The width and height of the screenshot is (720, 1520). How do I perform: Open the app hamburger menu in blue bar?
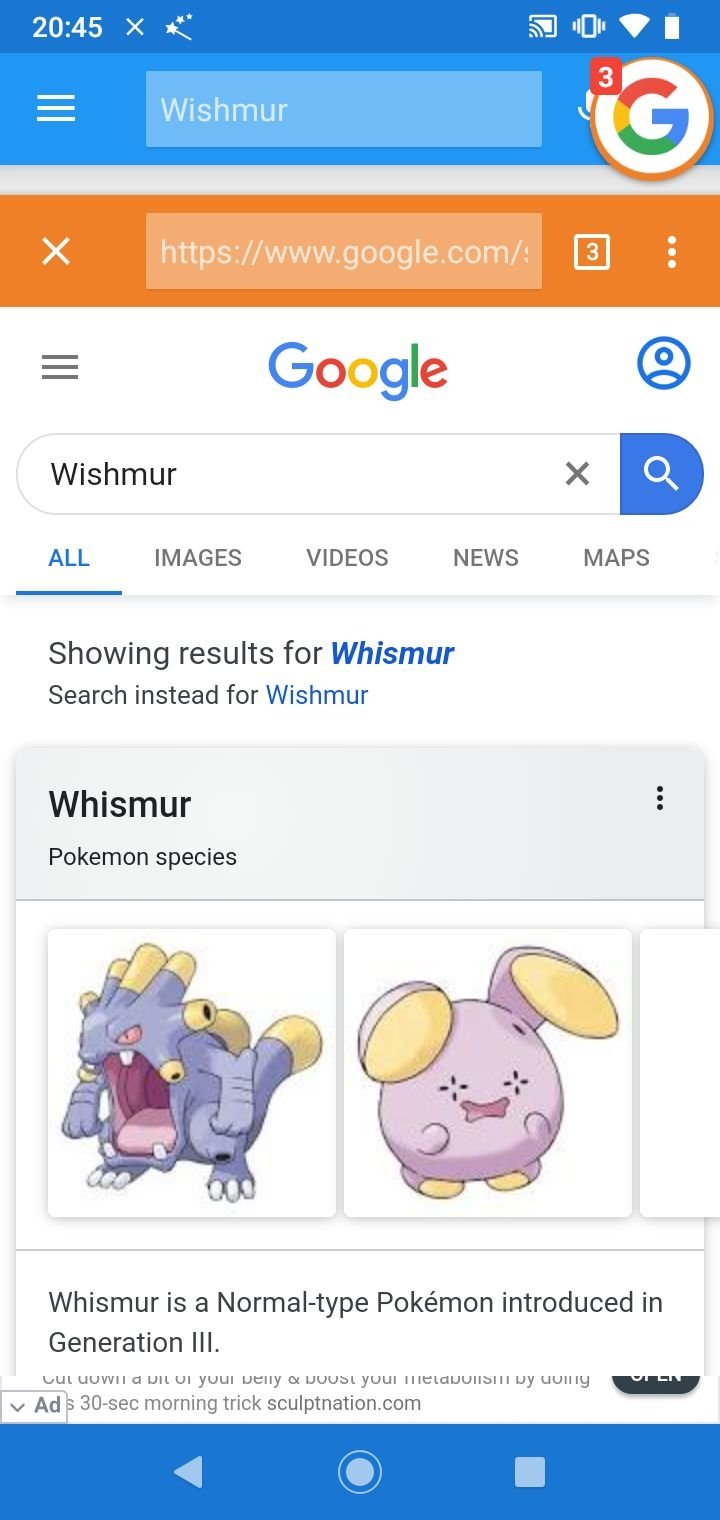[56, 109]
